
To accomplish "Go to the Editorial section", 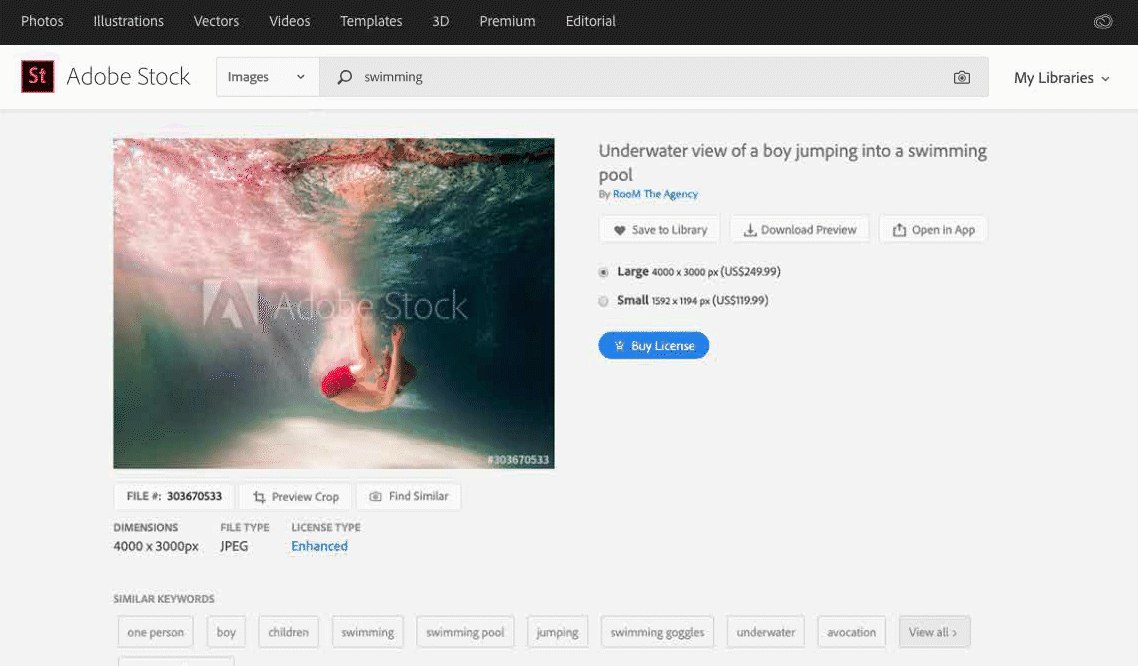I will [x=590, y=21].
